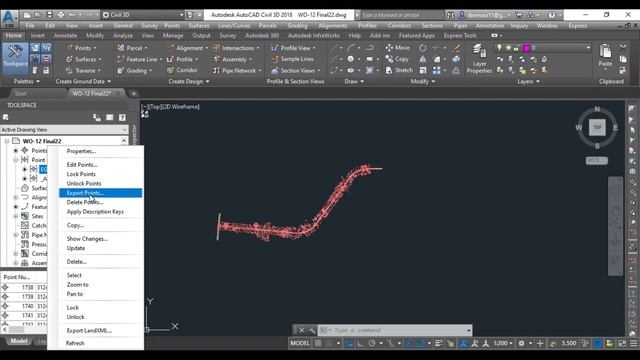Toggle clean screen icon in status bar
640x360 pixels.
click(x=622, y=343)
